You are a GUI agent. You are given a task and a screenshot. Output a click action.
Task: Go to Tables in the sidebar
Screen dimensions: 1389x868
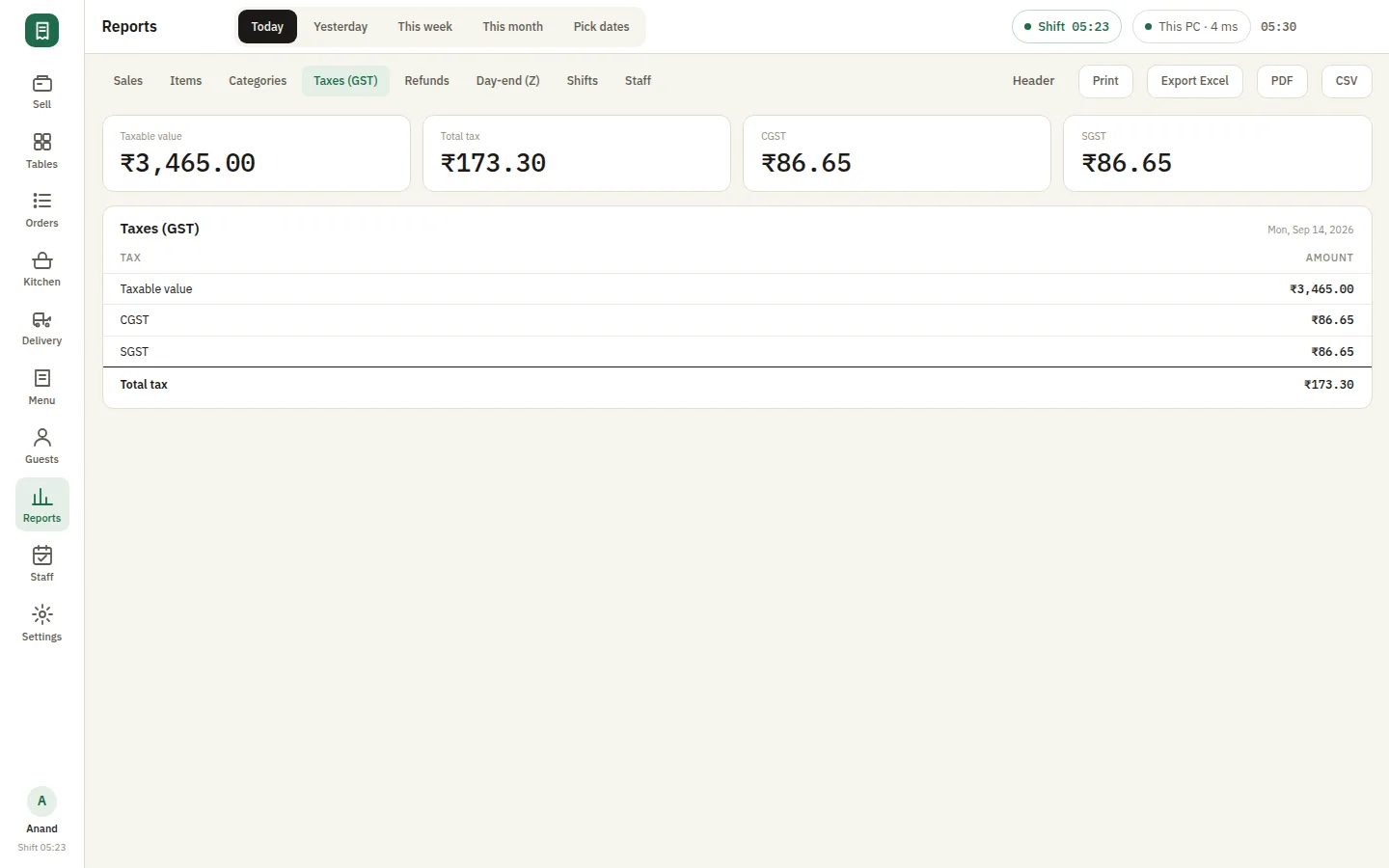click(41, 151)
